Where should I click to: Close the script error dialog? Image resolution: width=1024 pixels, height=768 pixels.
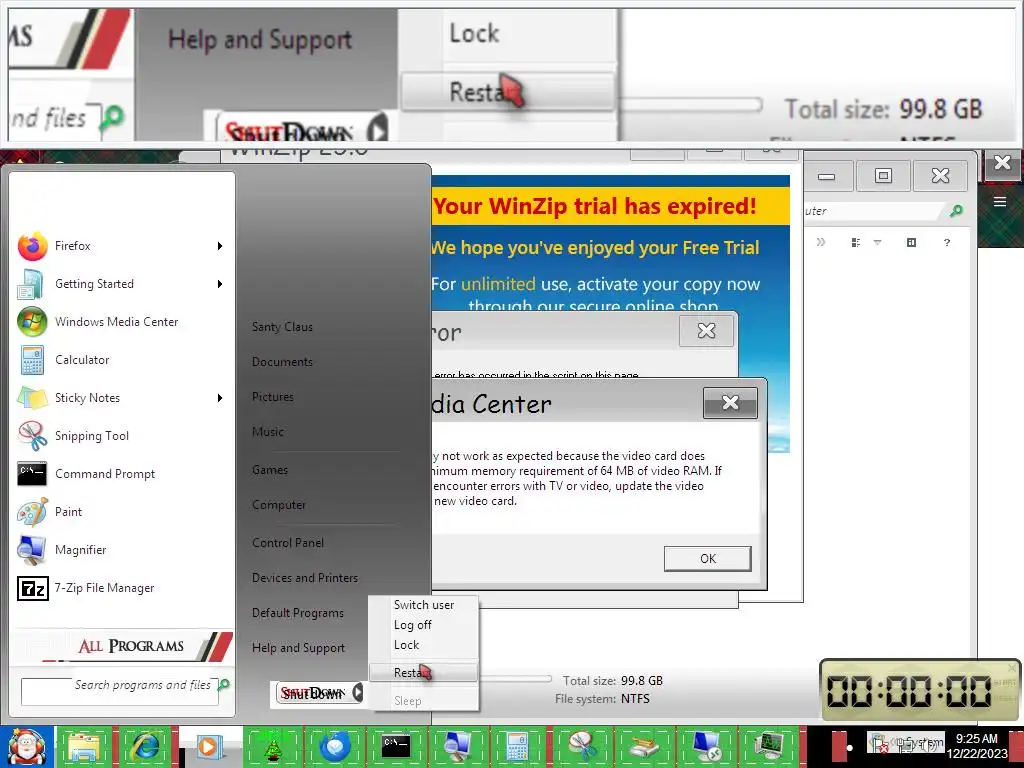point(706,330)
